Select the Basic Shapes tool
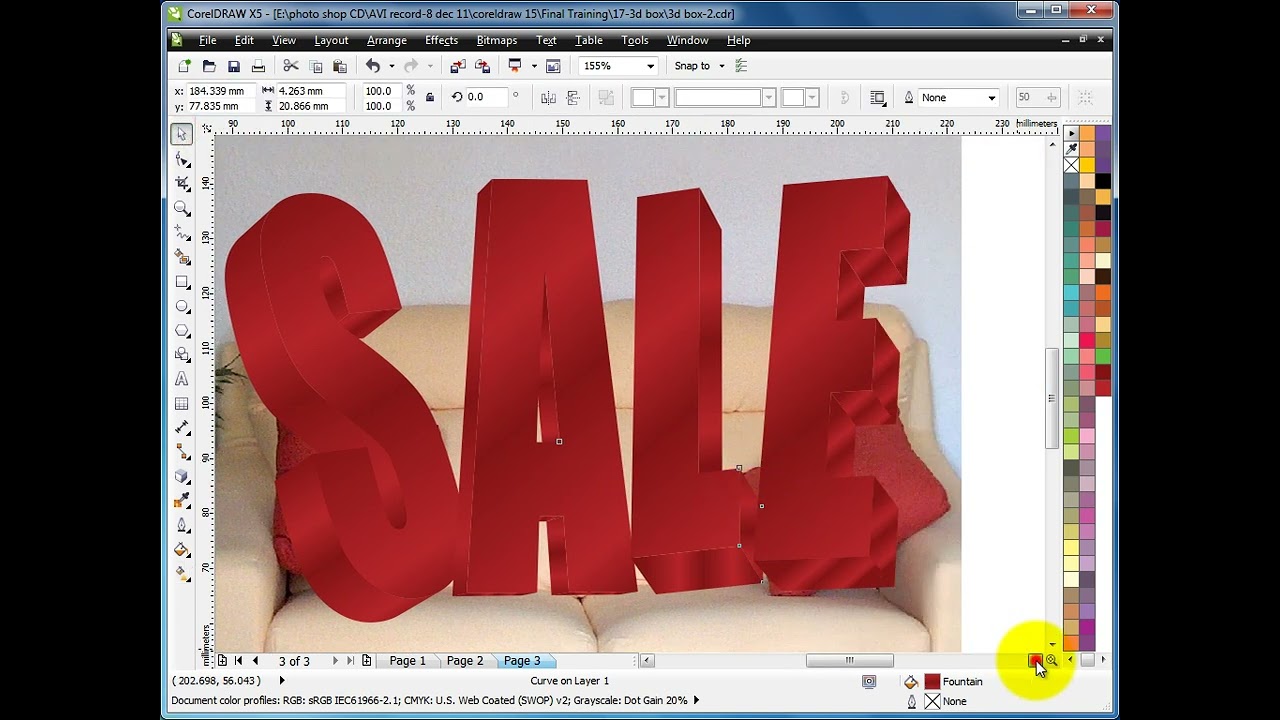The image size is (1280, 720). 181,355
